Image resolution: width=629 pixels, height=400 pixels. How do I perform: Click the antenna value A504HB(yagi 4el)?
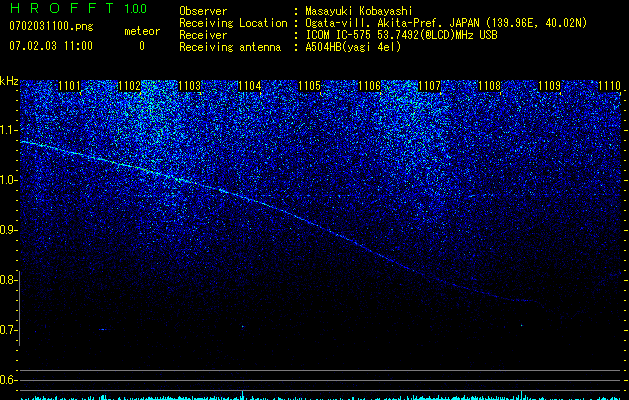point(353,47)
